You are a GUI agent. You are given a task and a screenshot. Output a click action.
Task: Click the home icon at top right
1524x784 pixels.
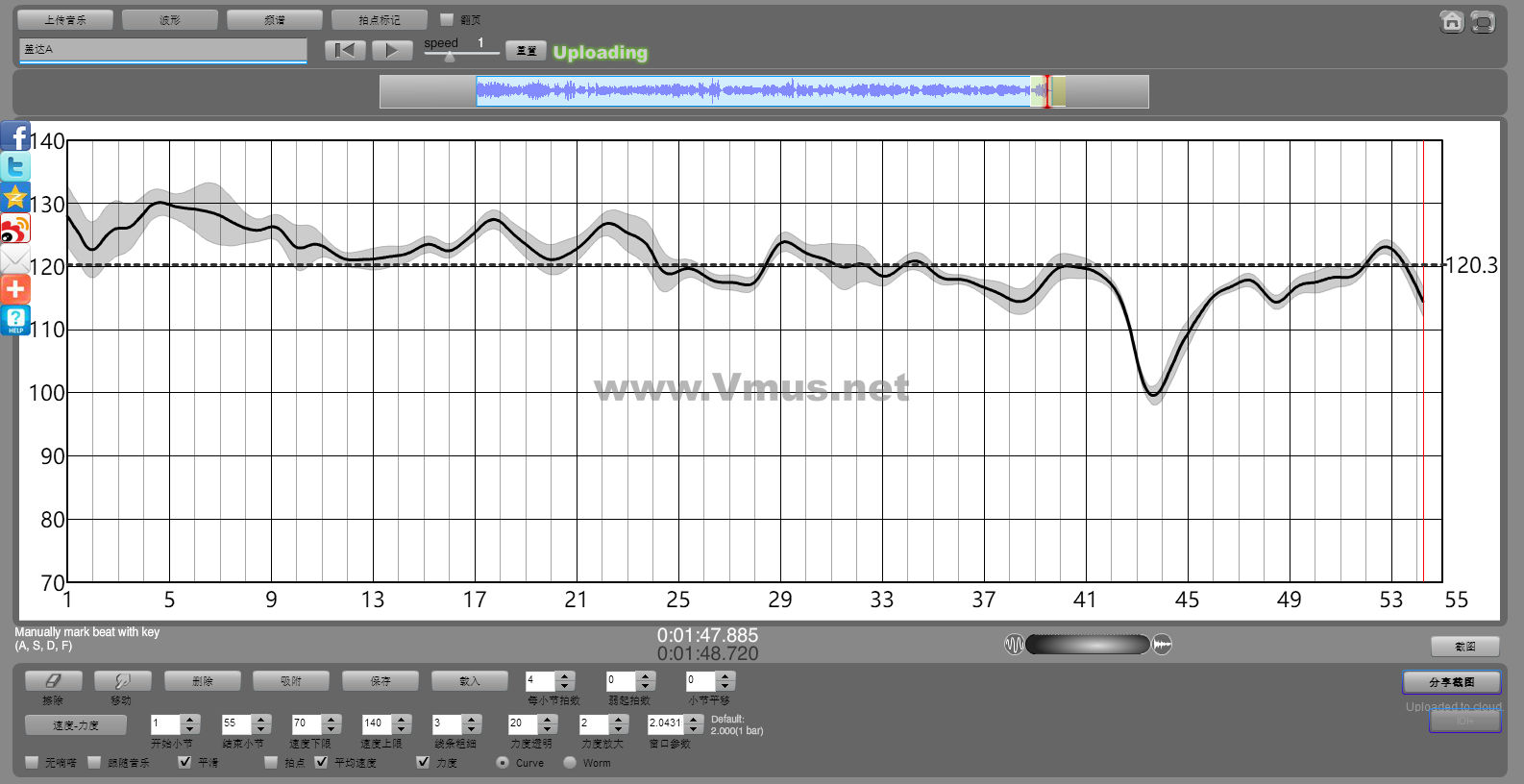point(1452,22)
